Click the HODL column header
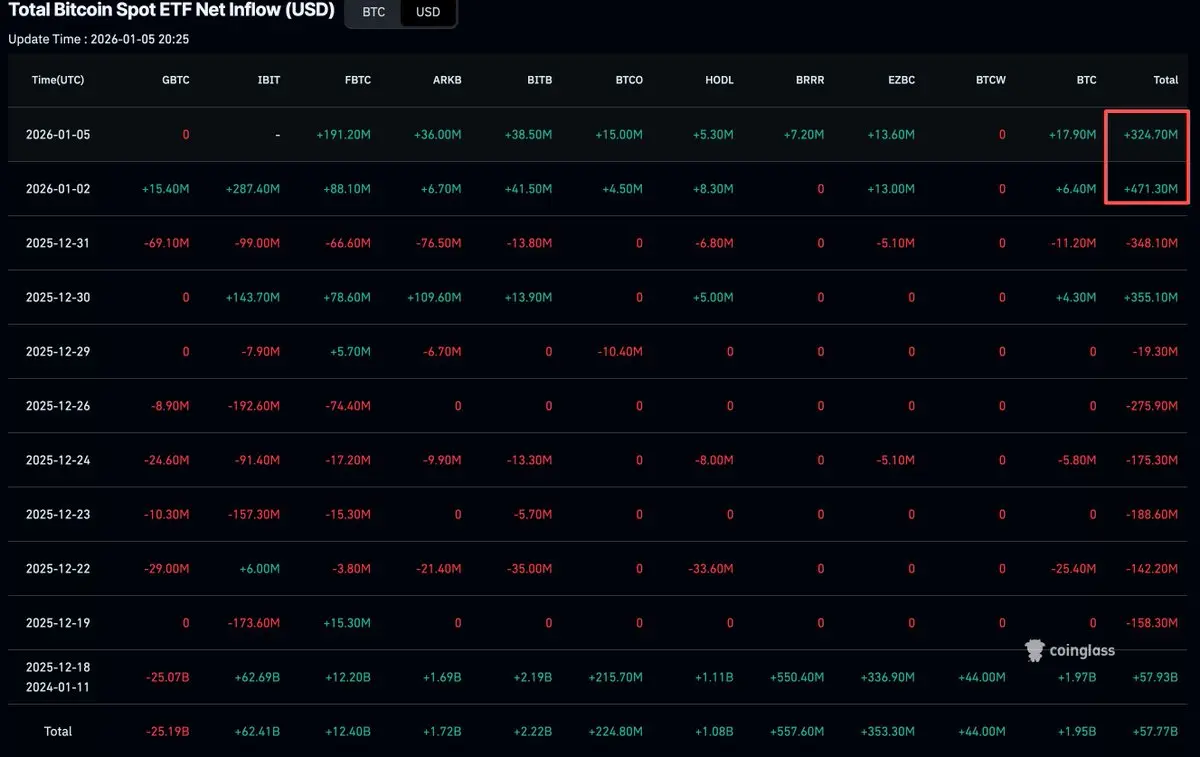This screenshot has width=1200, height=757. [718, 80]
